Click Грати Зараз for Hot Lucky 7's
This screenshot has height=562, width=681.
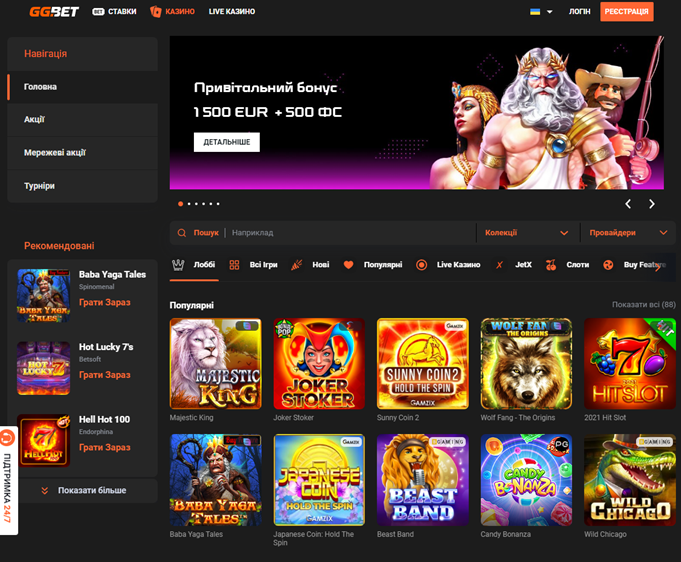click(105, 375)
